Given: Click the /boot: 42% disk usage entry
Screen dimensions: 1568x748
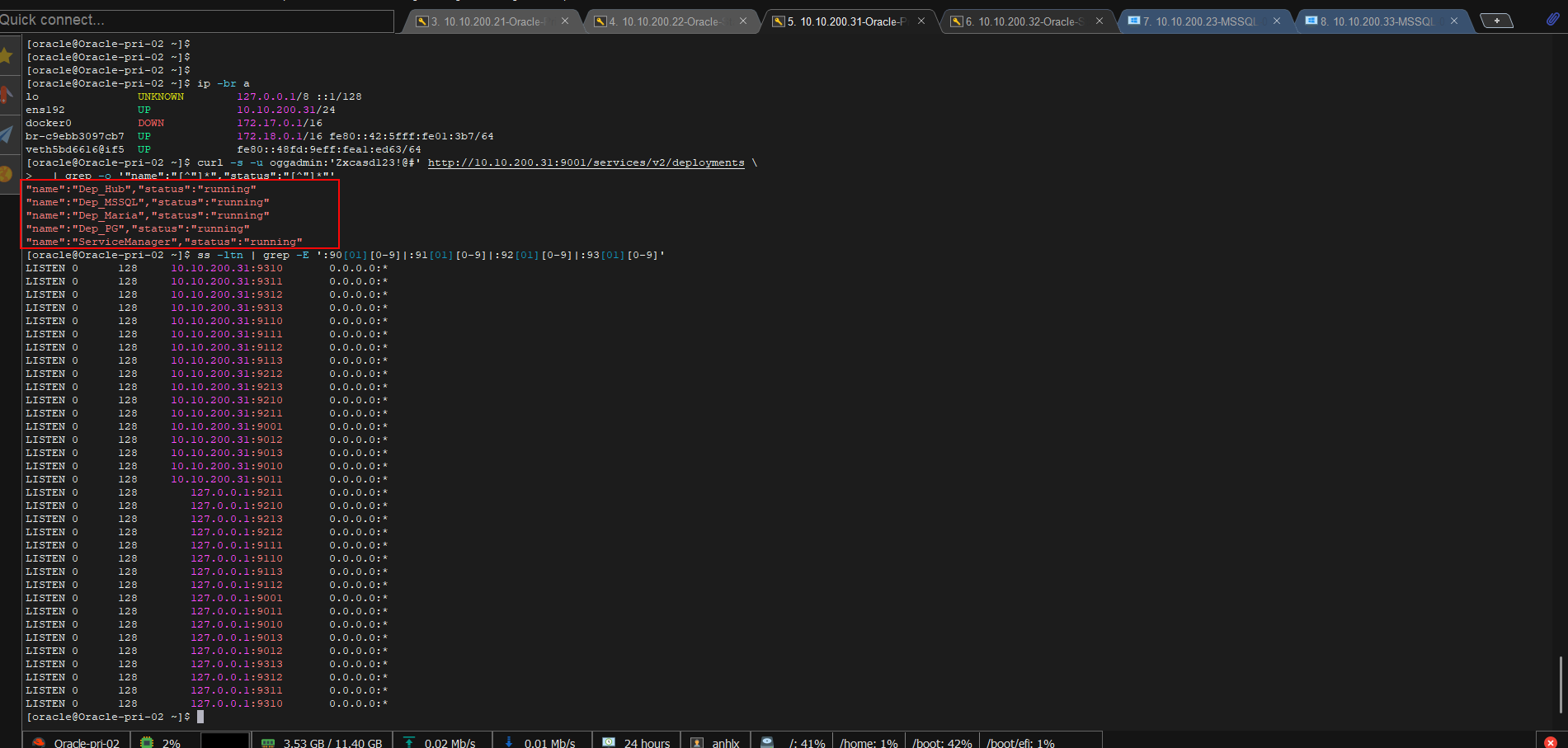Looking at the screenshot, I should pos(942,743).
